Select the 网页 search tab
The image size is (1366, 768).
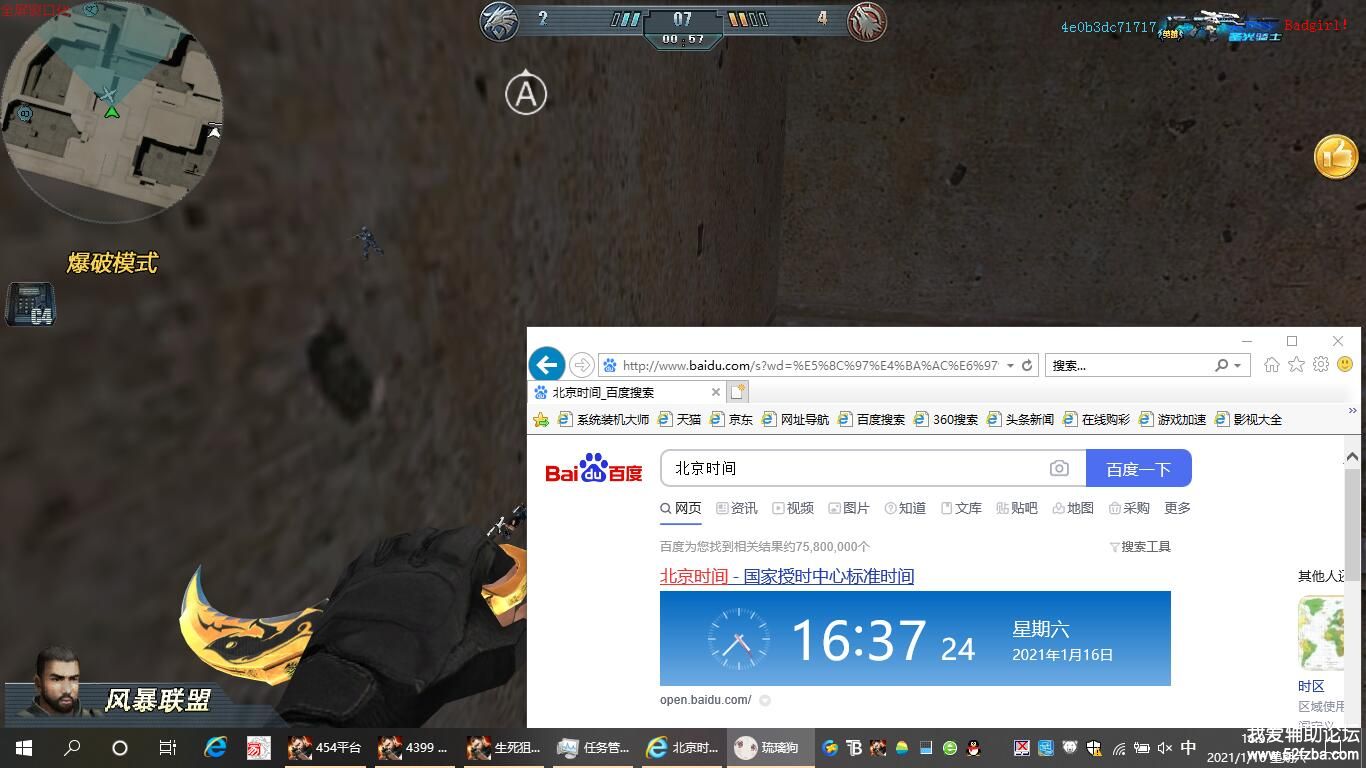681,508
